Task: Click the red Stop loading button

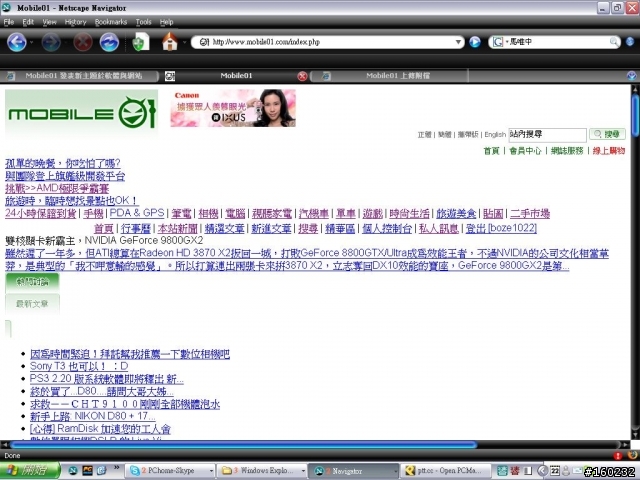Action: [82, 42]
